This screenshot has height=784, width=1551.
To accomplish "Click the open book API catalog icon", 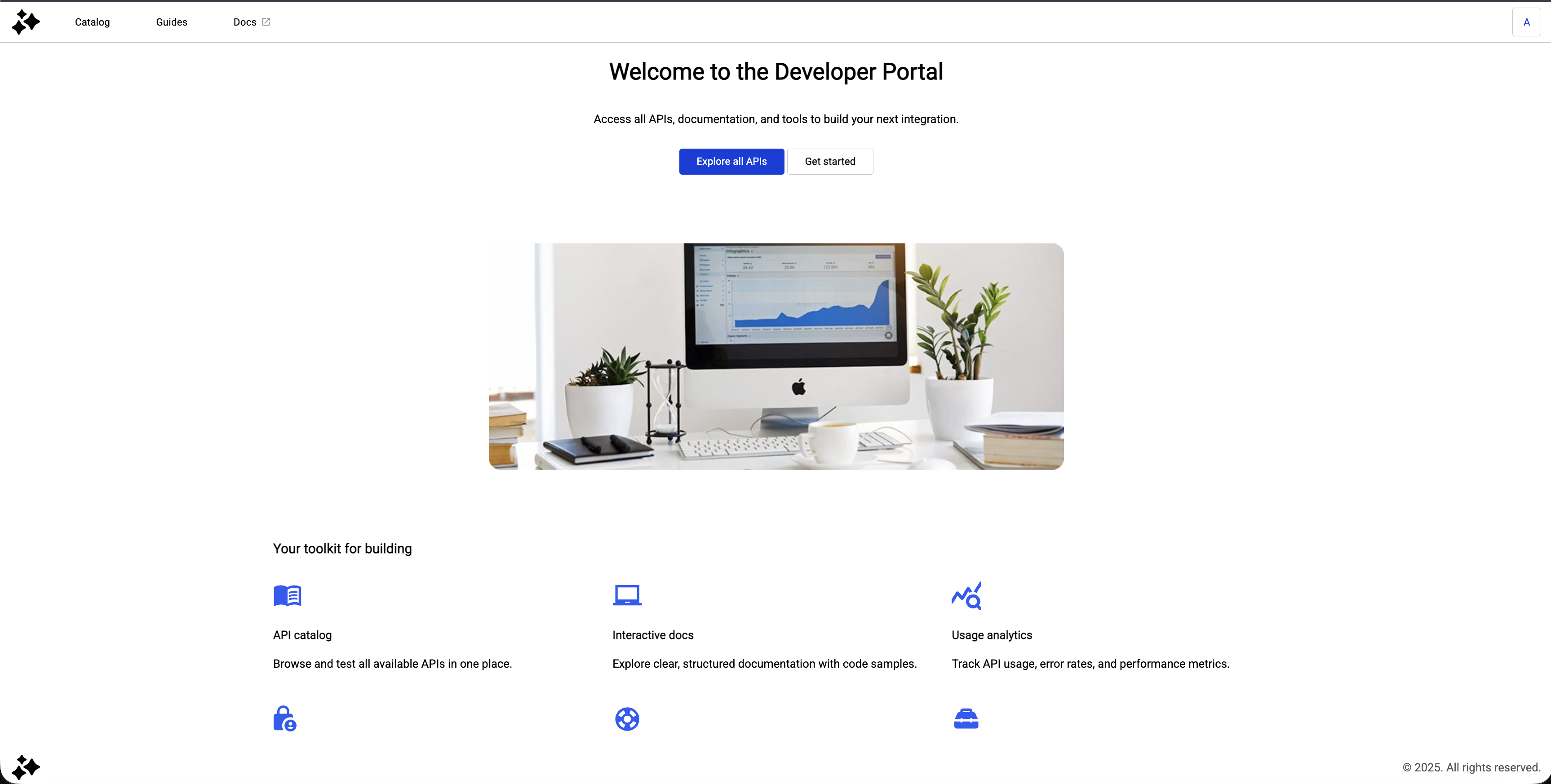I will (287, 596).
